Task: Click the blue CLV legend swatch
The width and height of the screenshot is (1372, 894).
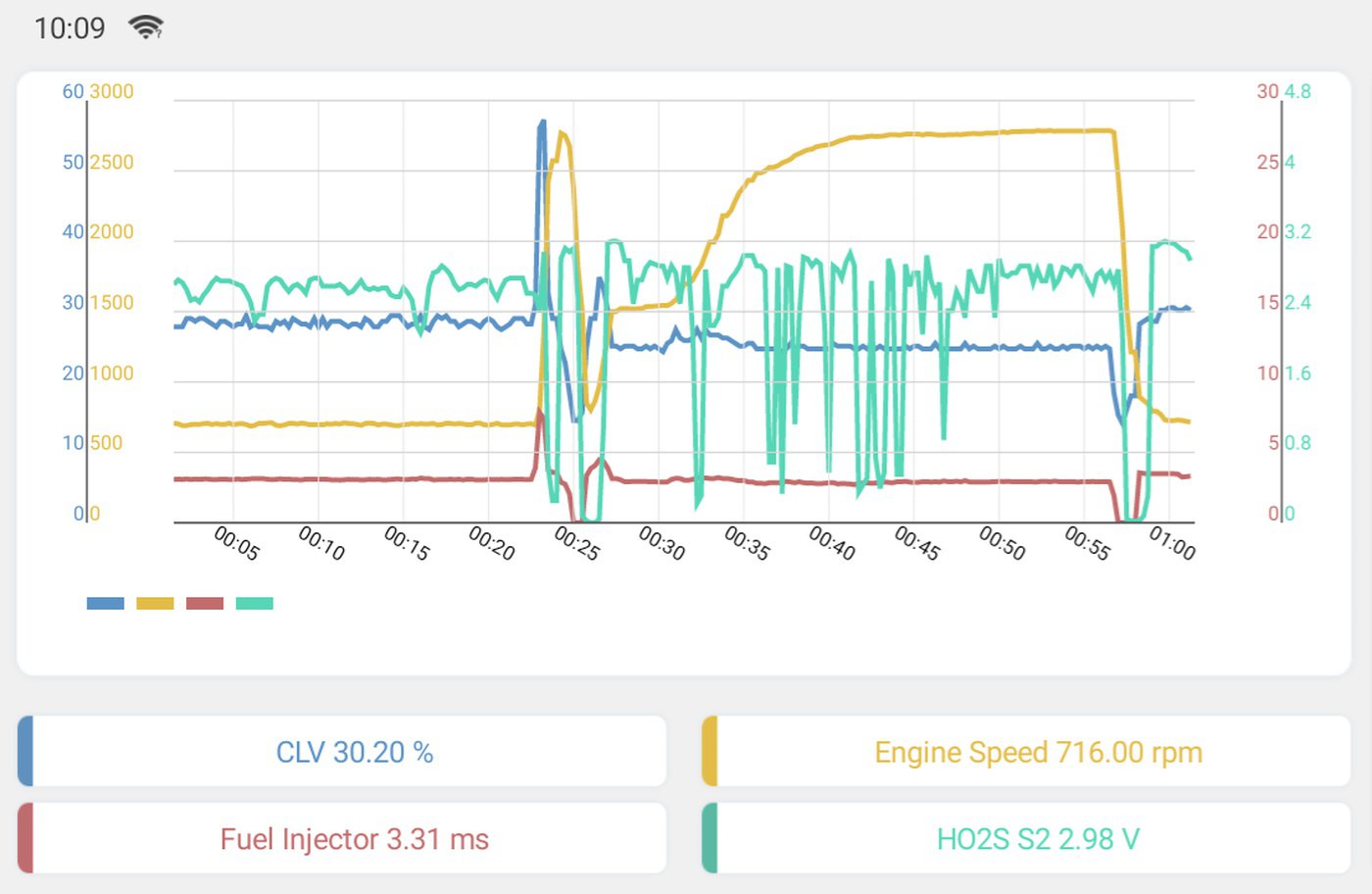Action: (x=105, y=603)
